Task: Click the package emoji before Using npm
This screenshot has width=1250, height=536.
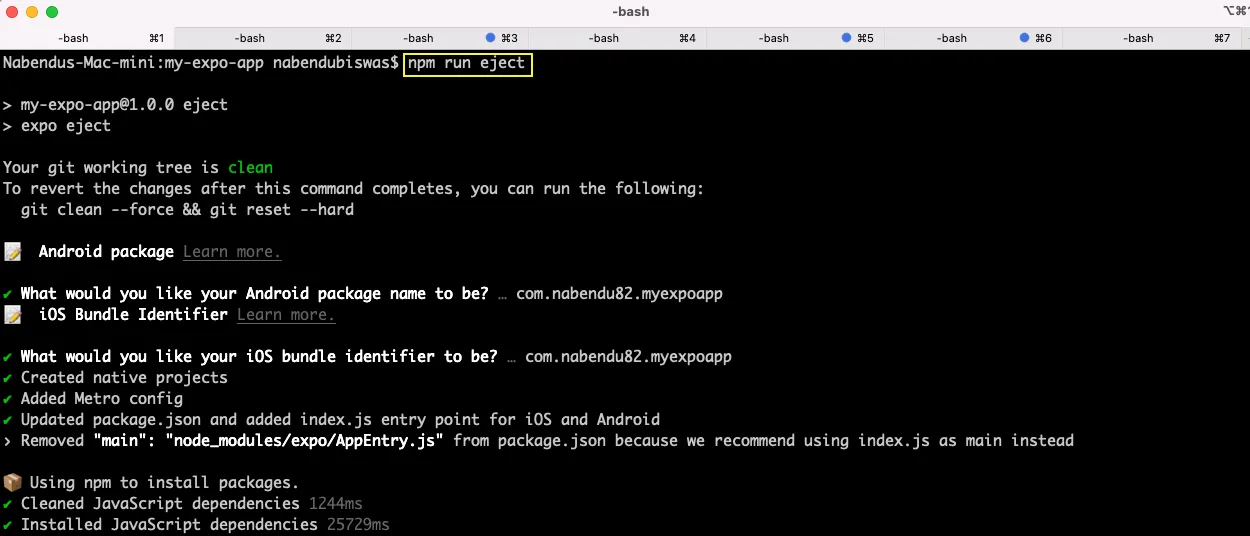Action: pyautogui.click(x=12, y=483)
